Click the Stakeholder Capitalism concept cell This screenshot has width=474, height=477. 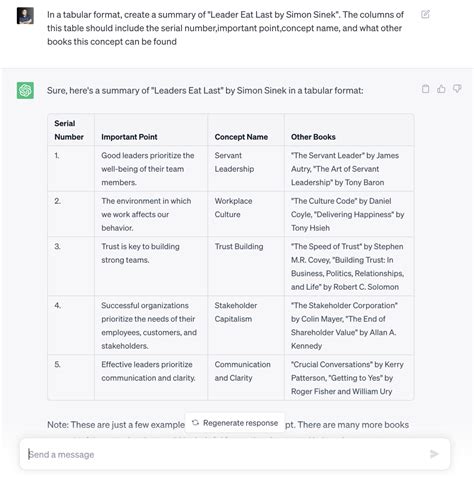coord(246,325)
